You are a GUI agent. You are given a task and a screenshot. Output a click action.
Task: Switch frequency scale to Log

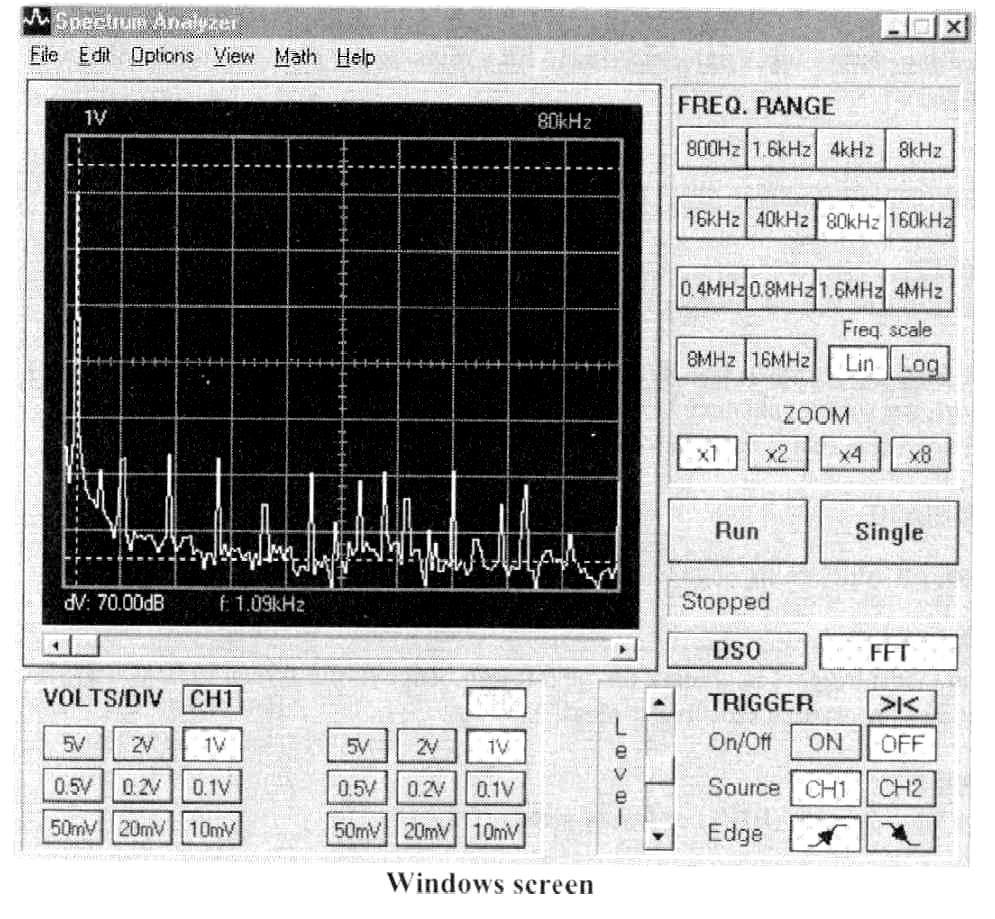(918, 364)
